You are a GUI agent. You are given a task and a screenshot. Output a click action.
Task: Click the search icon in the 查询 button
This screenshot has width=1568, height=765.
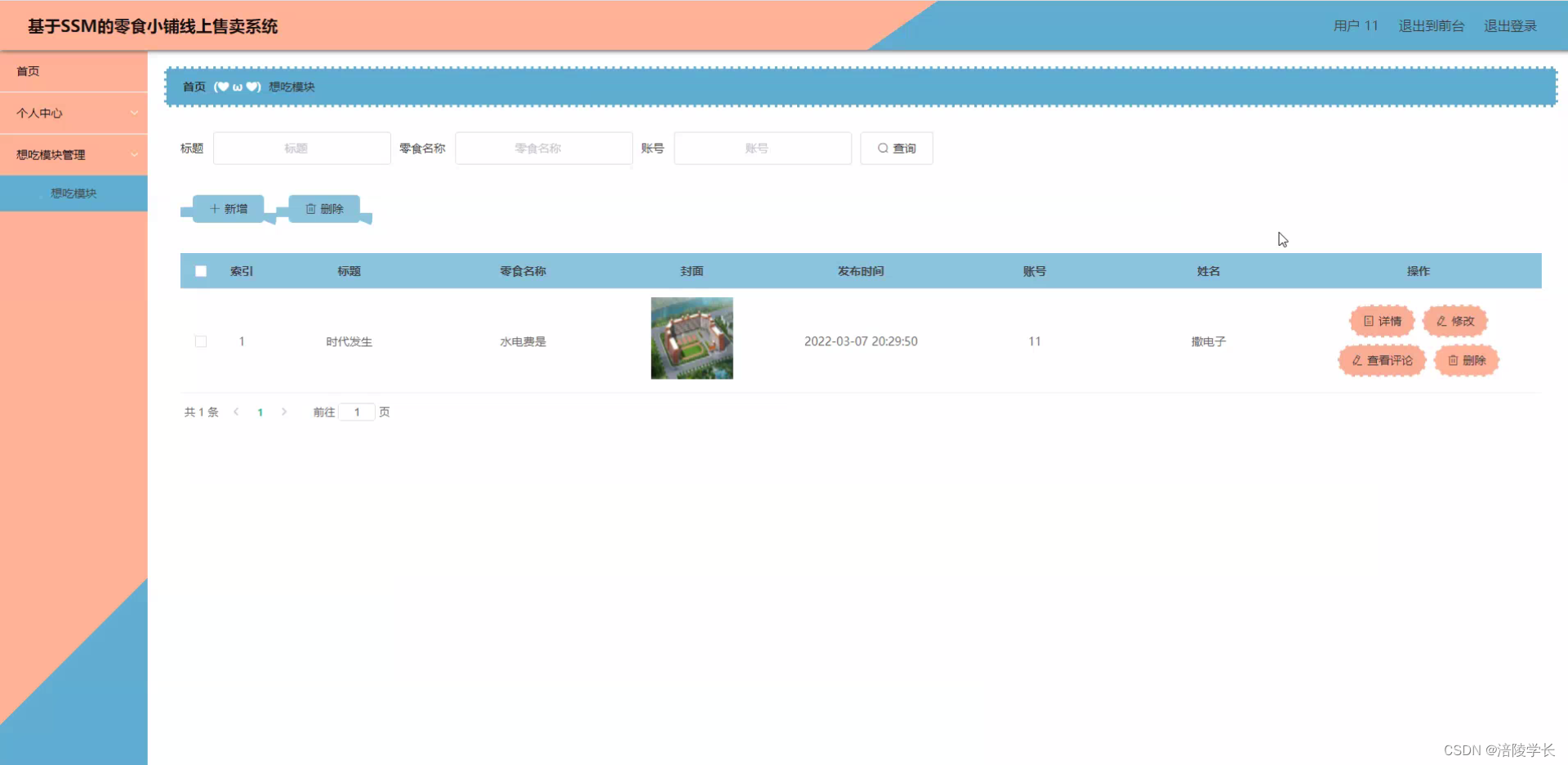(x=883, y=148)
